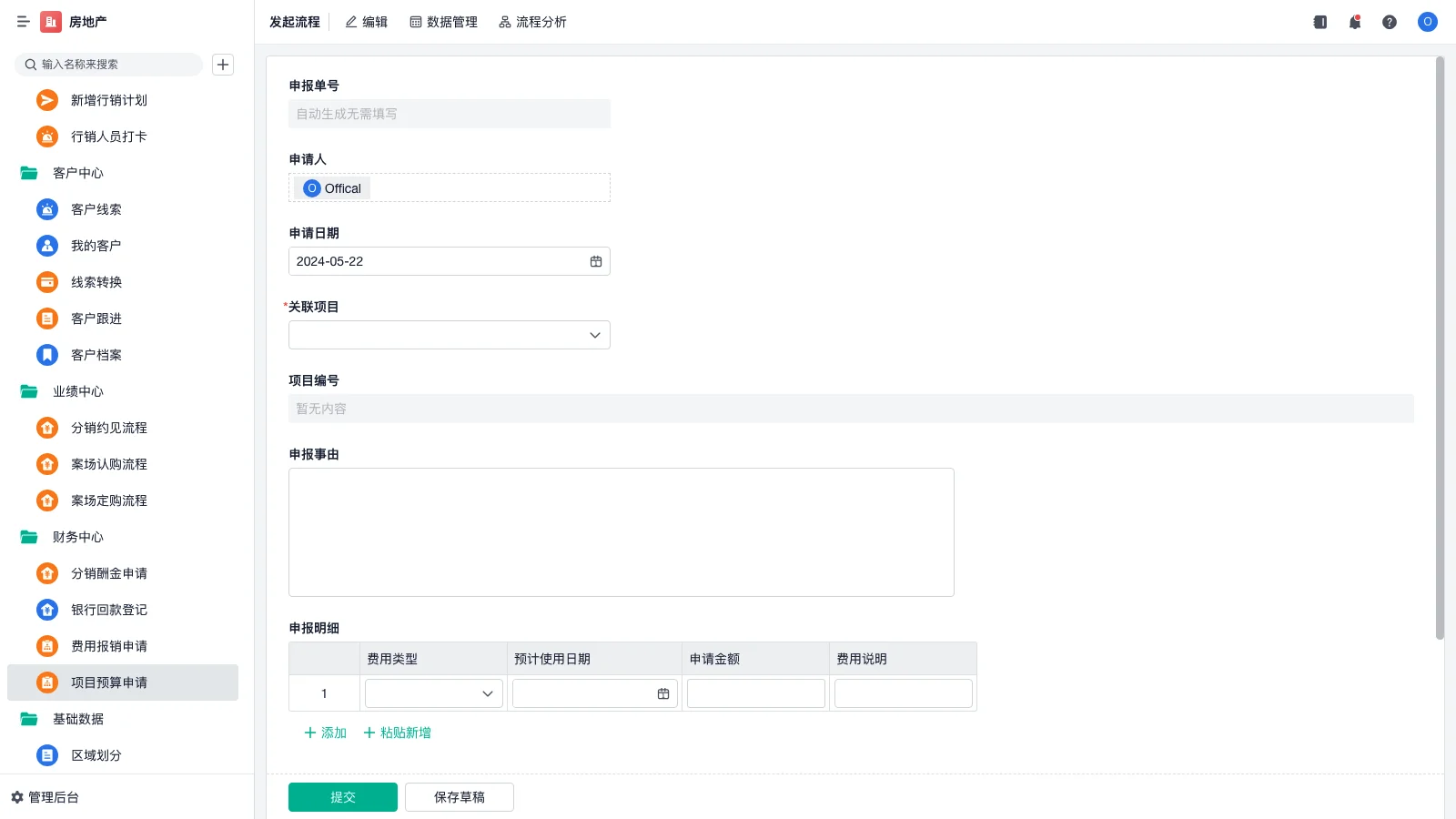Click the 项目编号 field showing 暂无内容
Image resolution: width=1456 pixels, height=819 pixels.
coord(852,409)
